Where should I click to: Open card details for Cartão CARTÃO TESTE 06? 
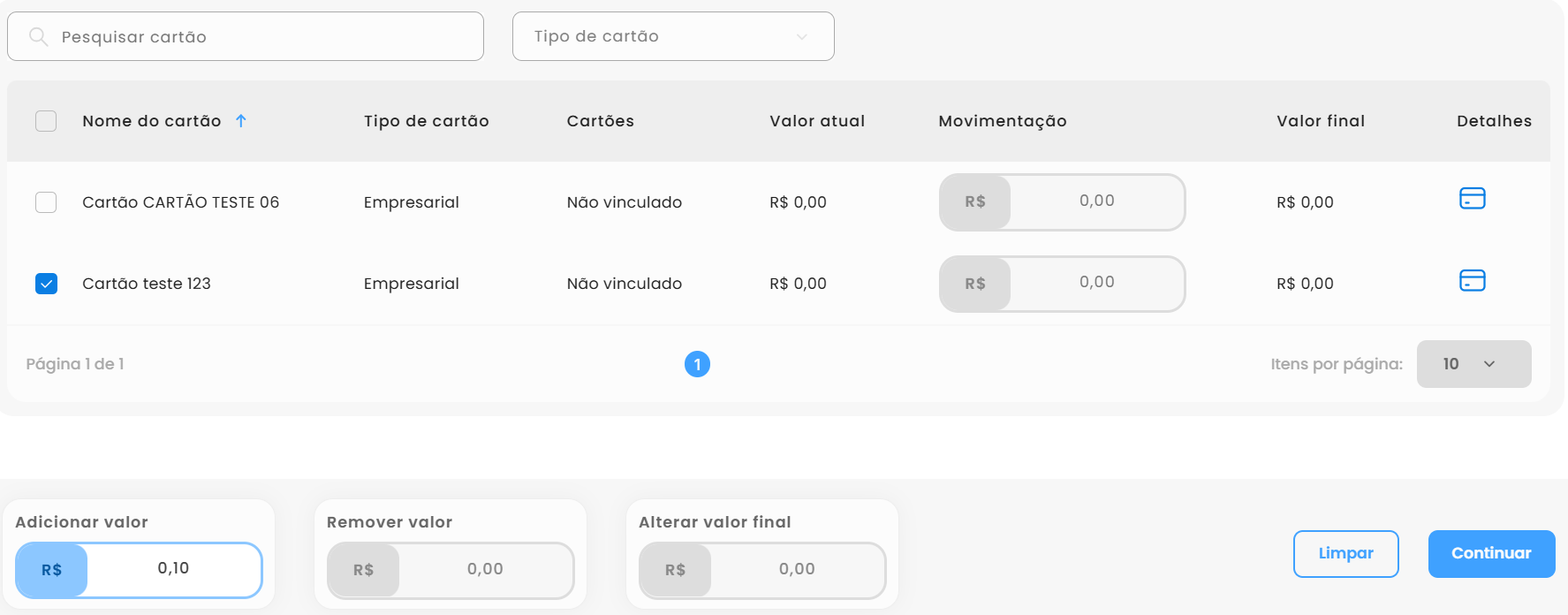tap(1472, 199)
